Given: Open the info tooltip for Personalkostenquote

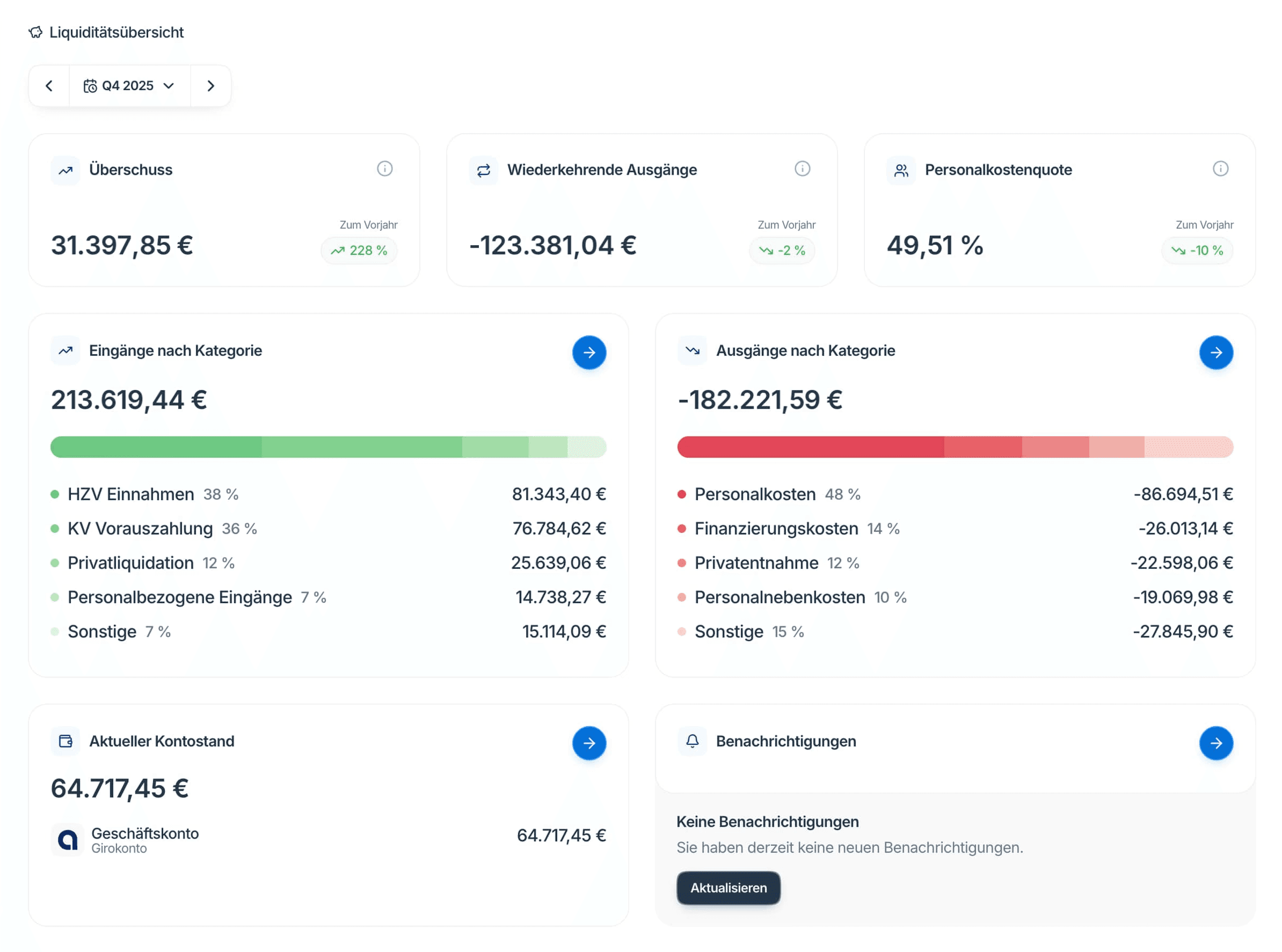Looking at the screenshot, I should click(x=1219, y=169).
